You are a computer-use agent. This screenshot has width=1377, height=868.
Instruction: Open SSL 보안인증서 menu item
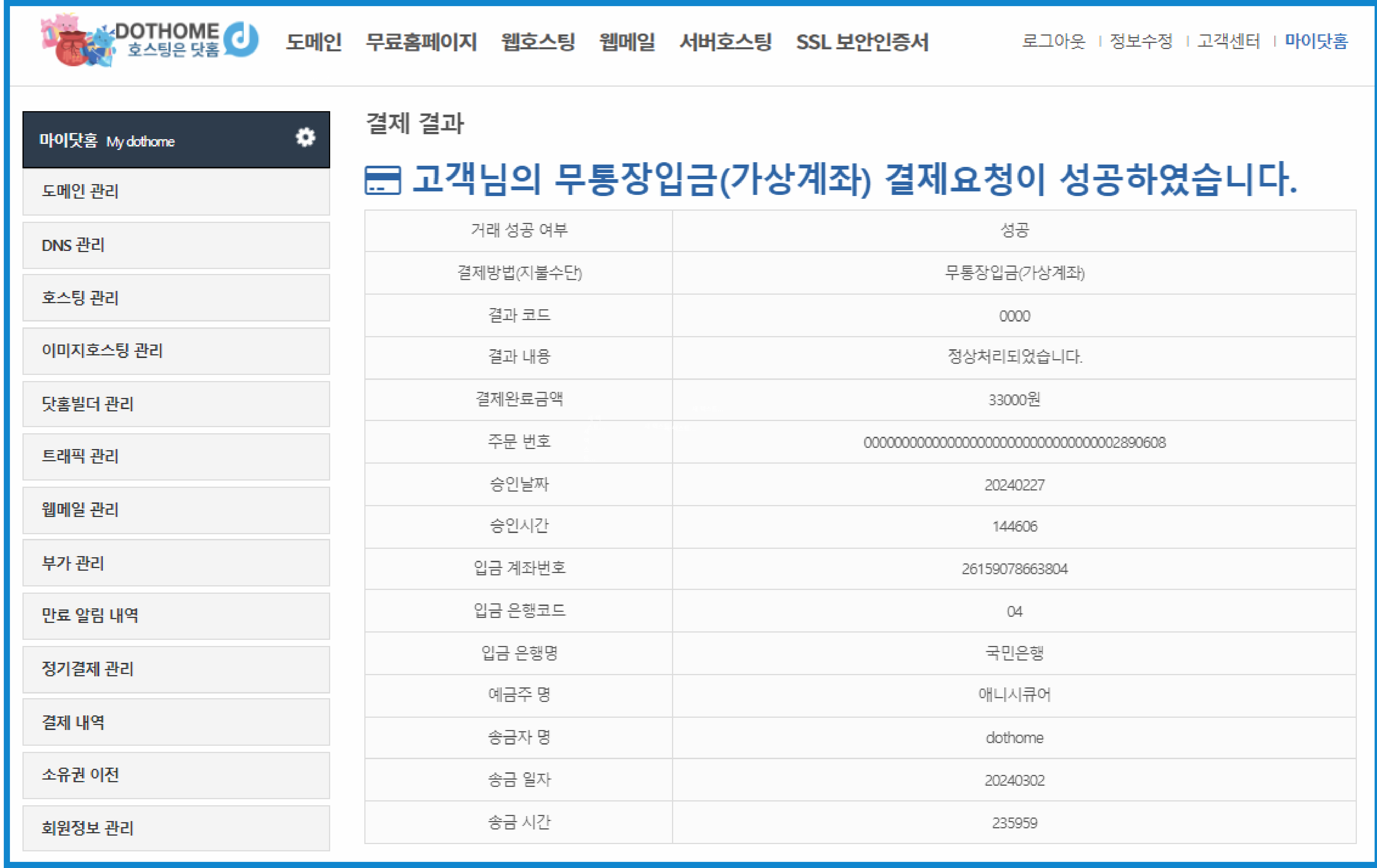tap(862, 42)
